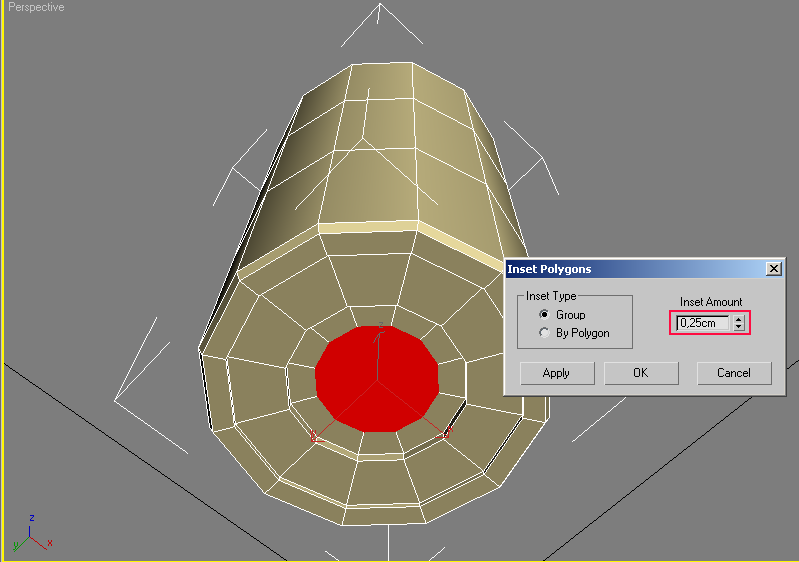Click the Apply button
This screenshot has height=562, width=799.
557,373
